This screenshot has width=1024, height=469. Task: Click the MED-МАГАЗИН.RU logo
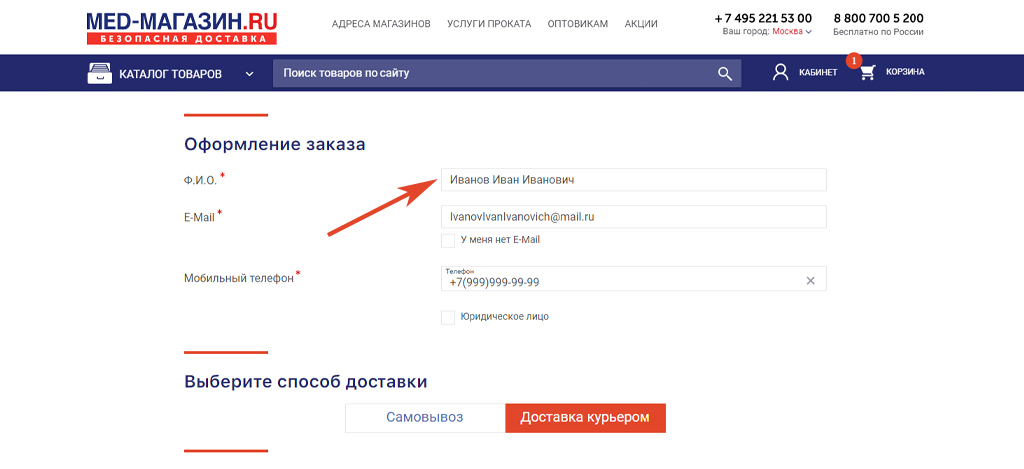[x=182, y=27]
